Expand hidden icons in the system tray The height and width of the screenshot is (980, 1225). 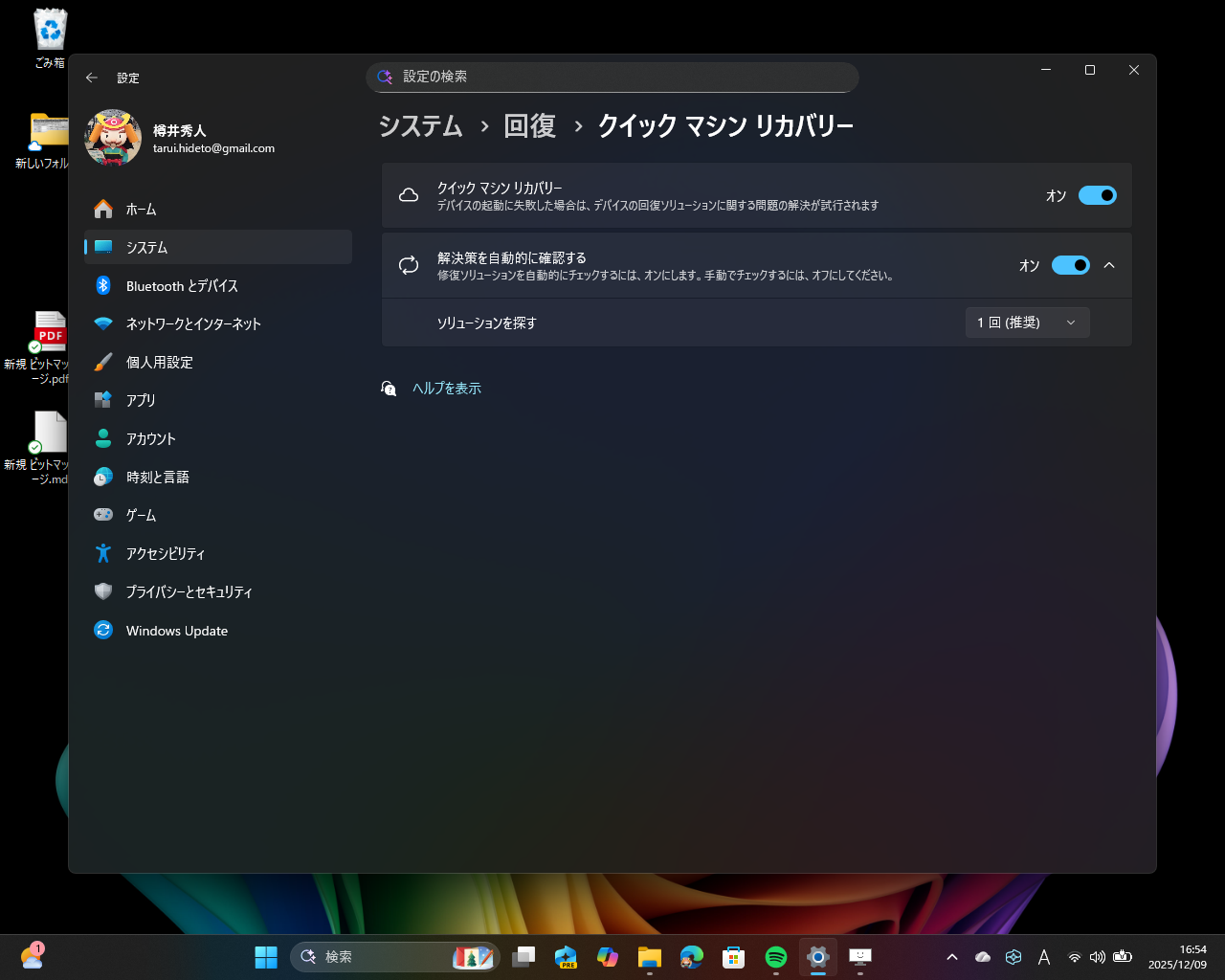pyautogui.click(x=952, y=955)
